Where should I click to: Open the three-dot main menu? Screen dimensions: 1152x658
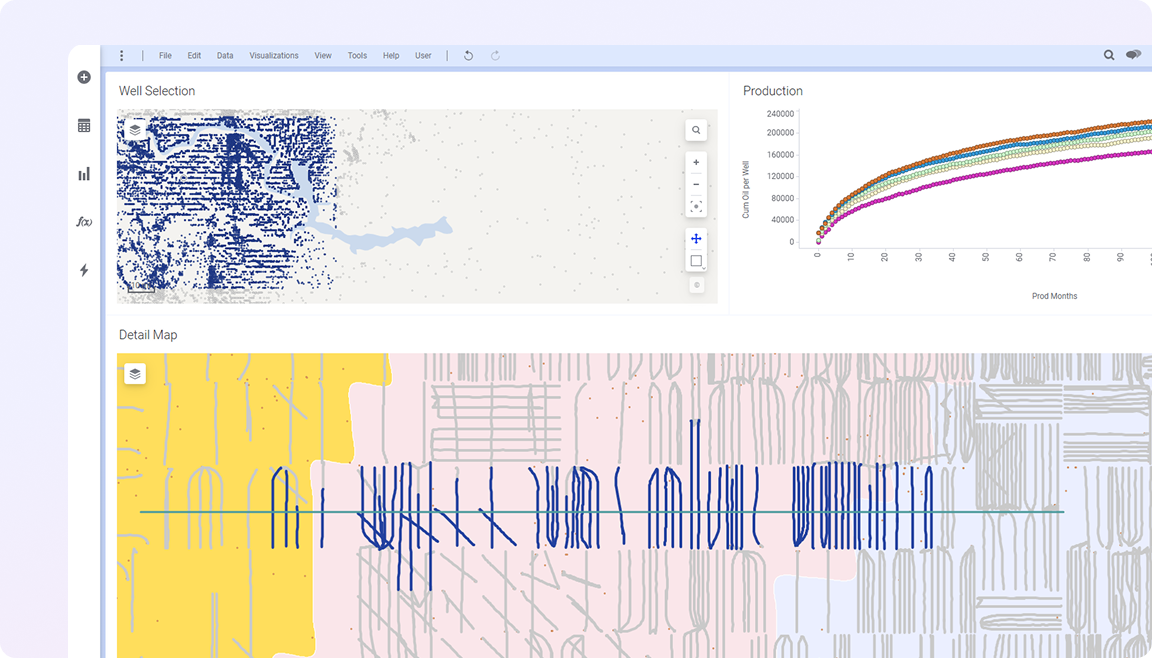[122, 56]
